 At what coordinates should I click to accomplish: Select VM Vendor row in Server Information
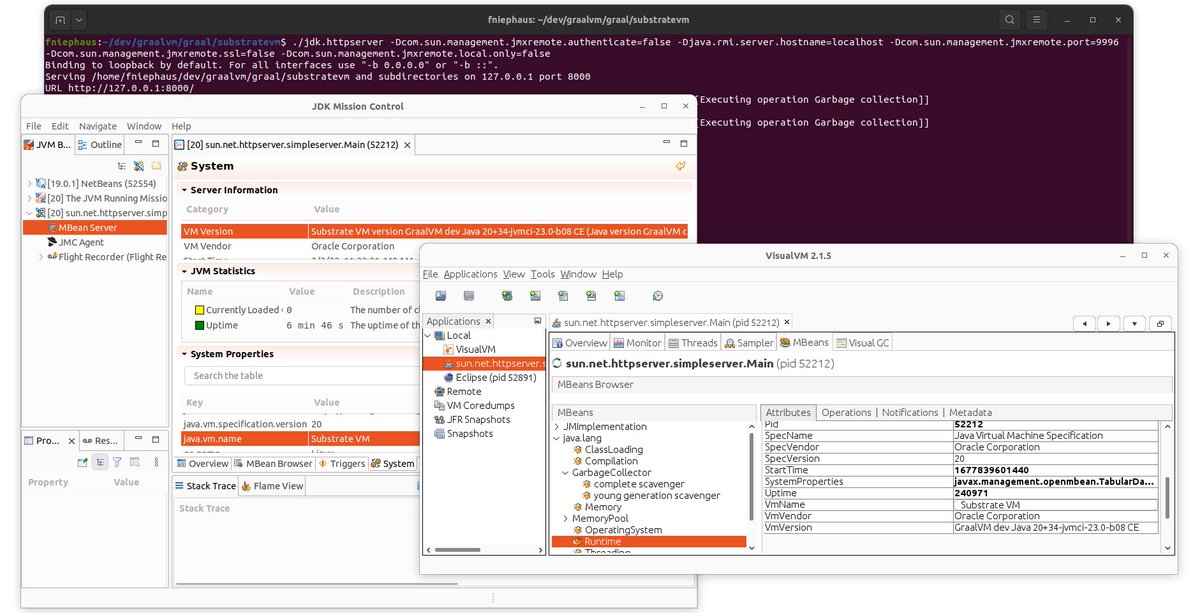[x=434, y=246]
